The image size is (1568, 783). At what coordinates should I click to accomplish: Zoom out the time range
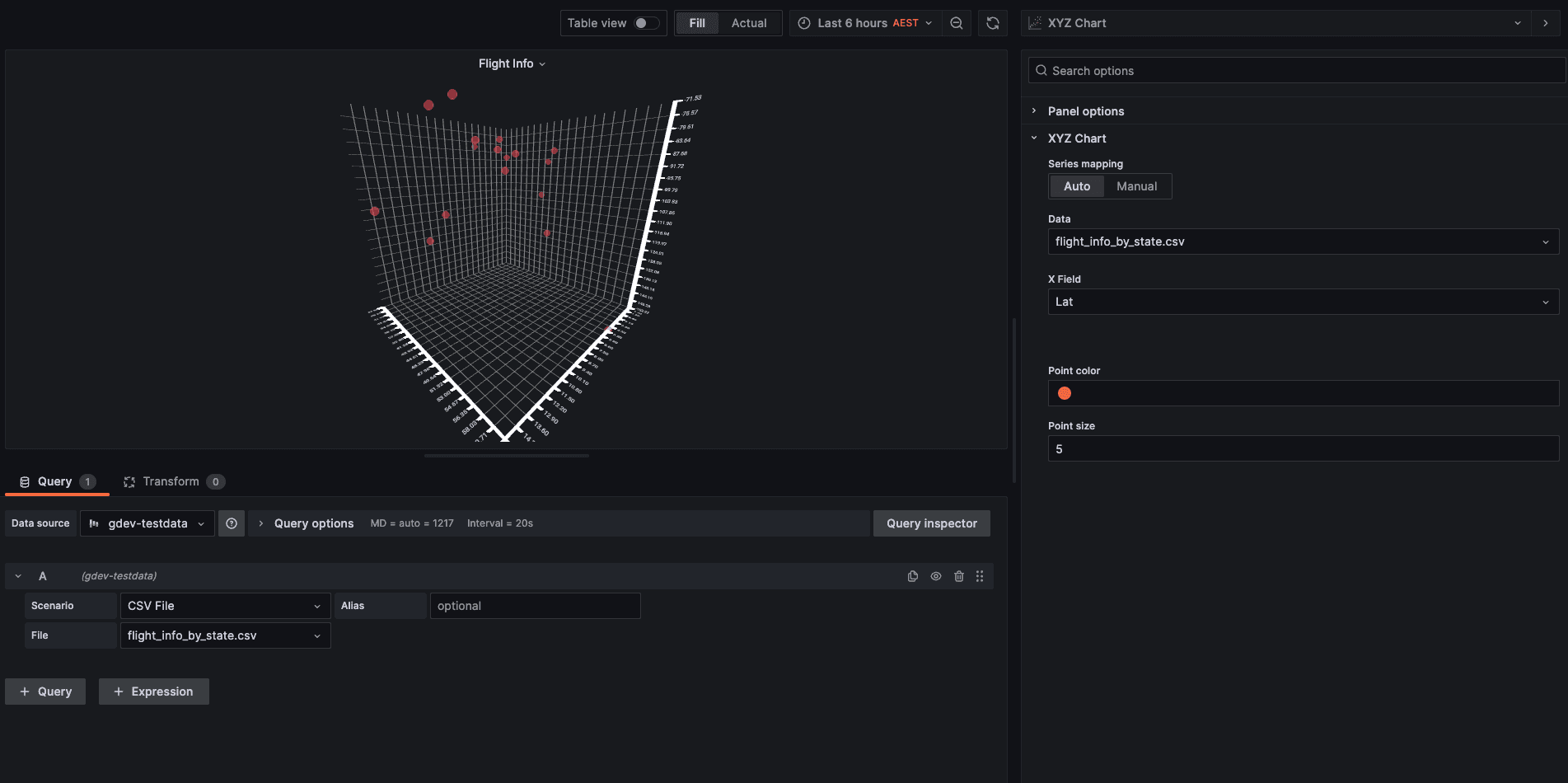(956, 22)
